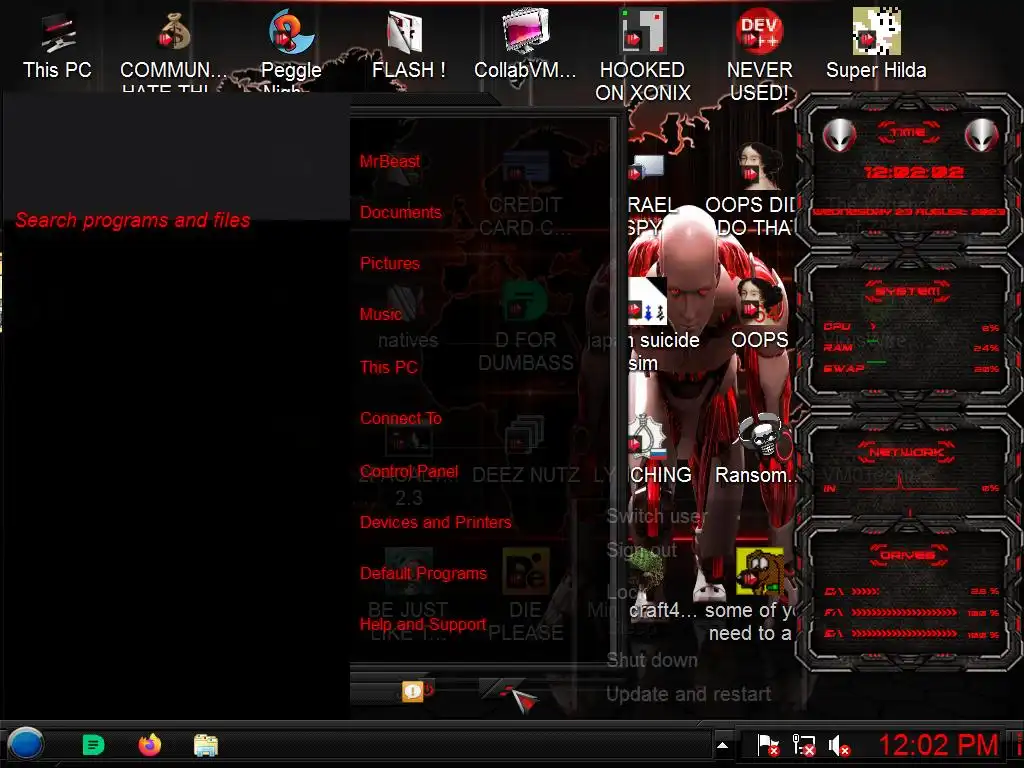Open Help and Support in Start menu
The width and height of the screenshot is (1024, 768).
(423, 624)
